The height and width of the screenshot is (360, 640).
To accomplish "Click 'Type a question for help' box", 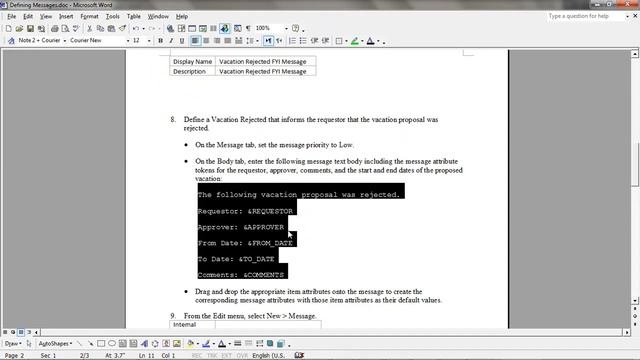I will pos(586,16).
